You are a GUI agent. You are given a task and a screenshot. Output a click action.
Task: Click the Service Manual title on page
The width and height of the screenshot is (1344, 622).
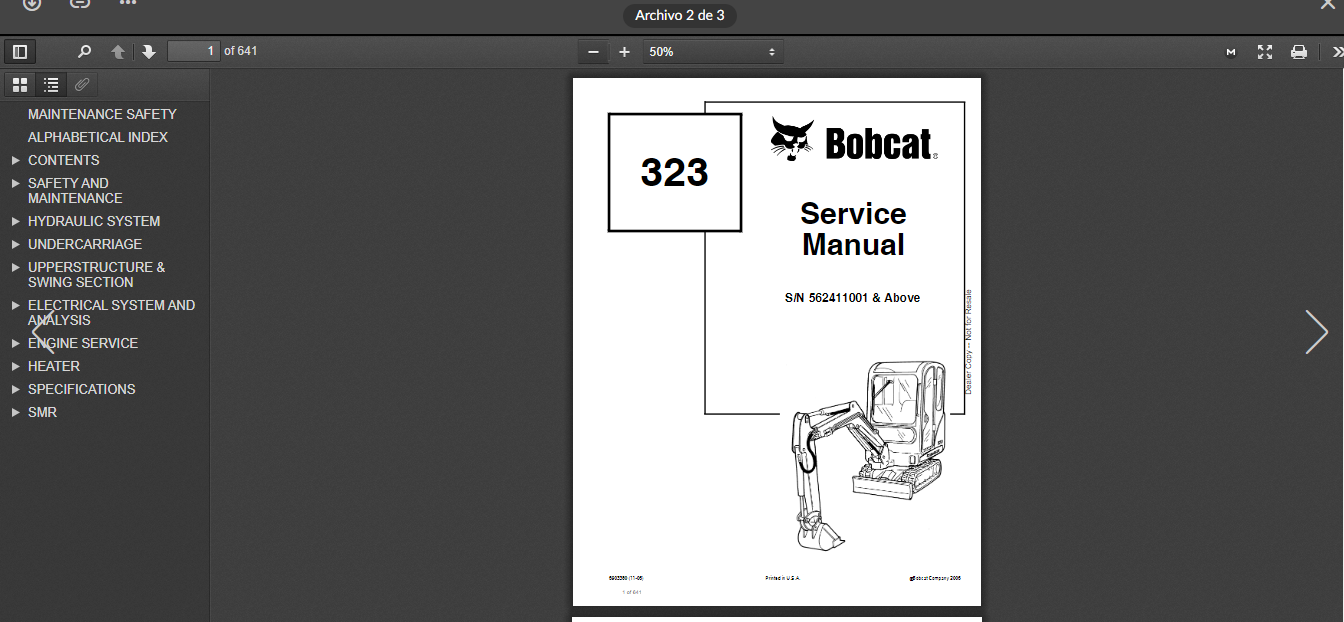(x=853, y=229)
